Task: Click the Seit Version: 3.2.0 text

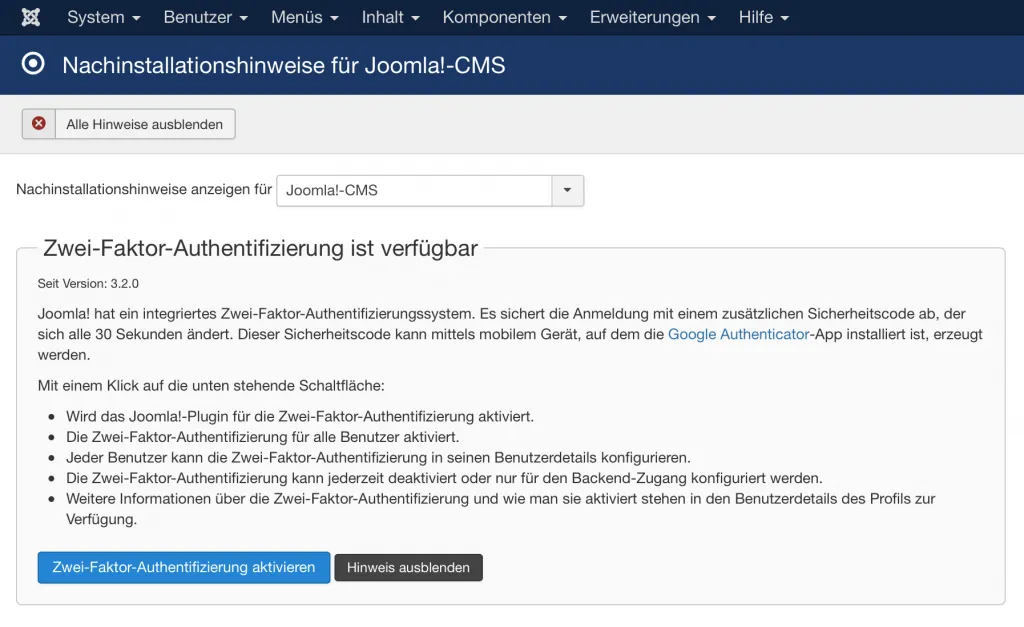Action: click(x=88, y=283)
